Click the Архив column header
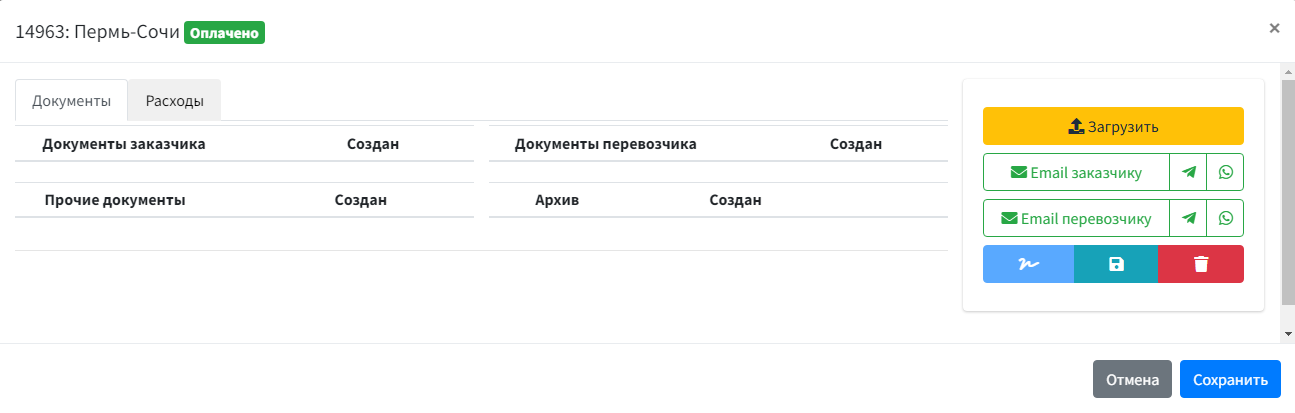 pos(557,200)
